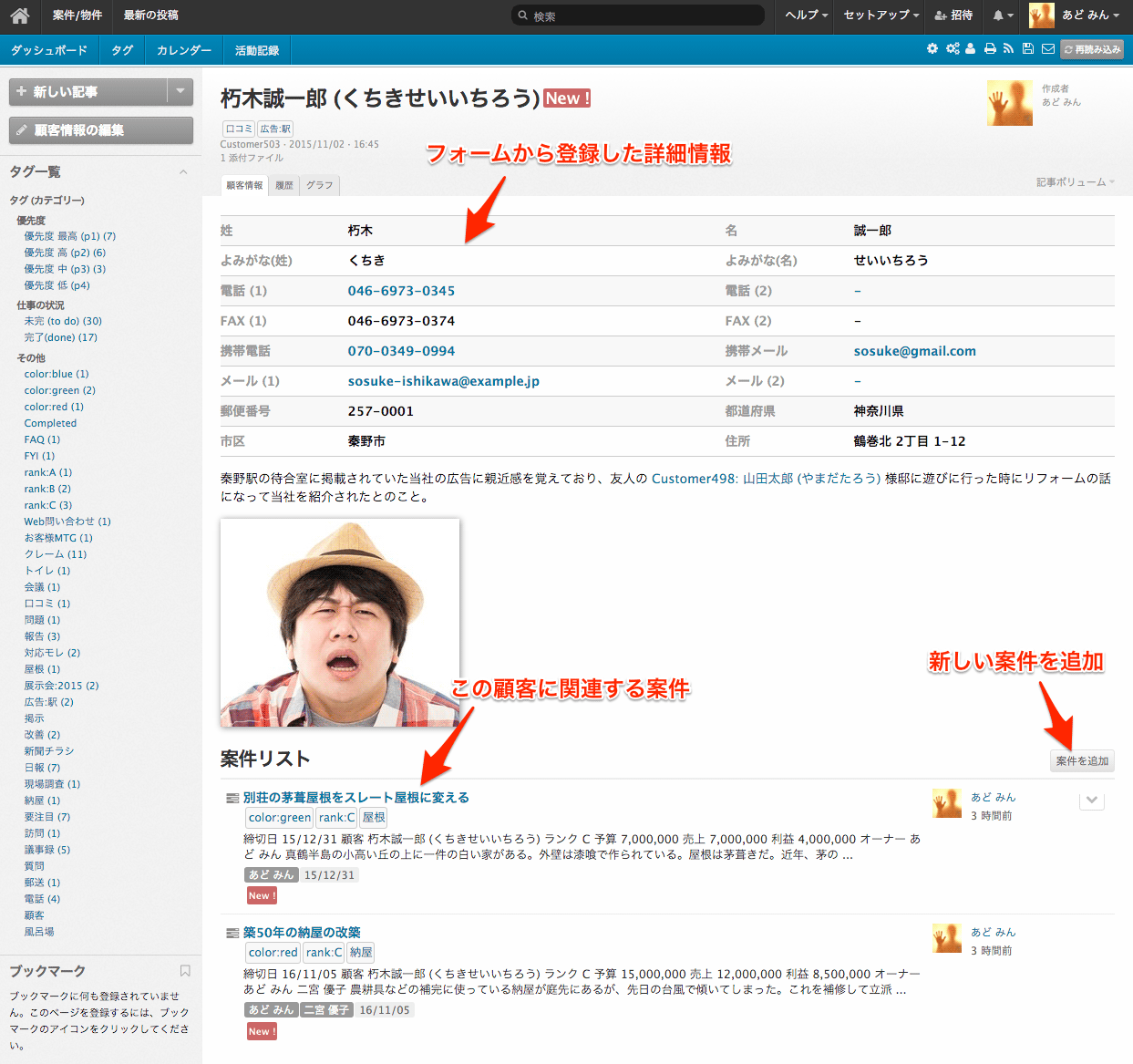This screenshot has width=1133, height=1064.
Task: Click the 新しい記事 button
Action: (x=88, y=91)
